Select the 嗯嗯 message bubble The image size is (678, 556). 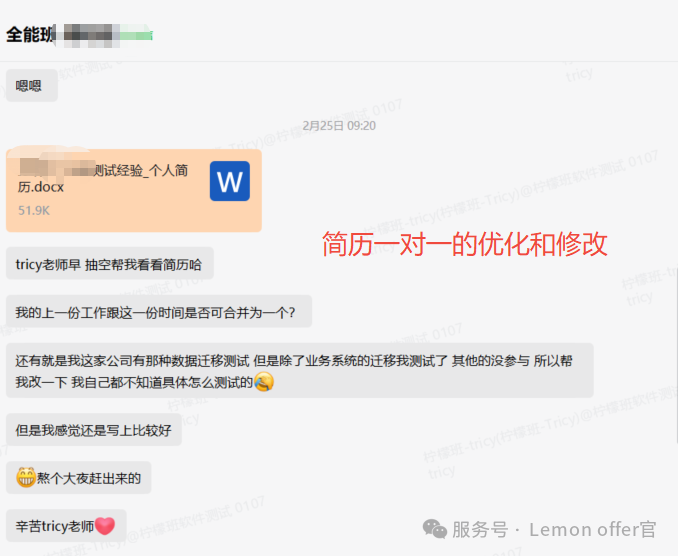32,86
